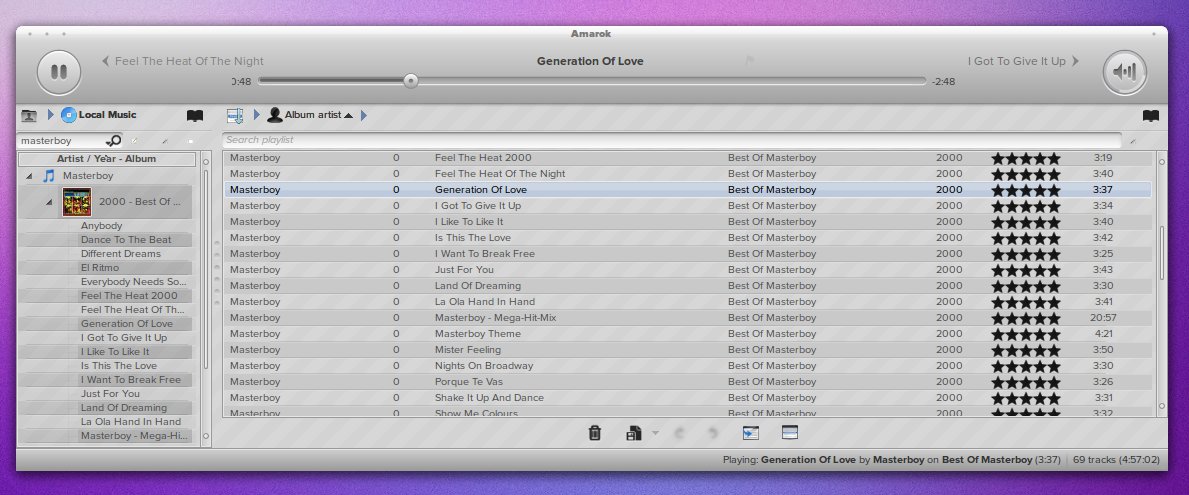Select Anybody in the collection tree
The height and width of the screenshot is (495, 1189).
[x=102, y=226]
